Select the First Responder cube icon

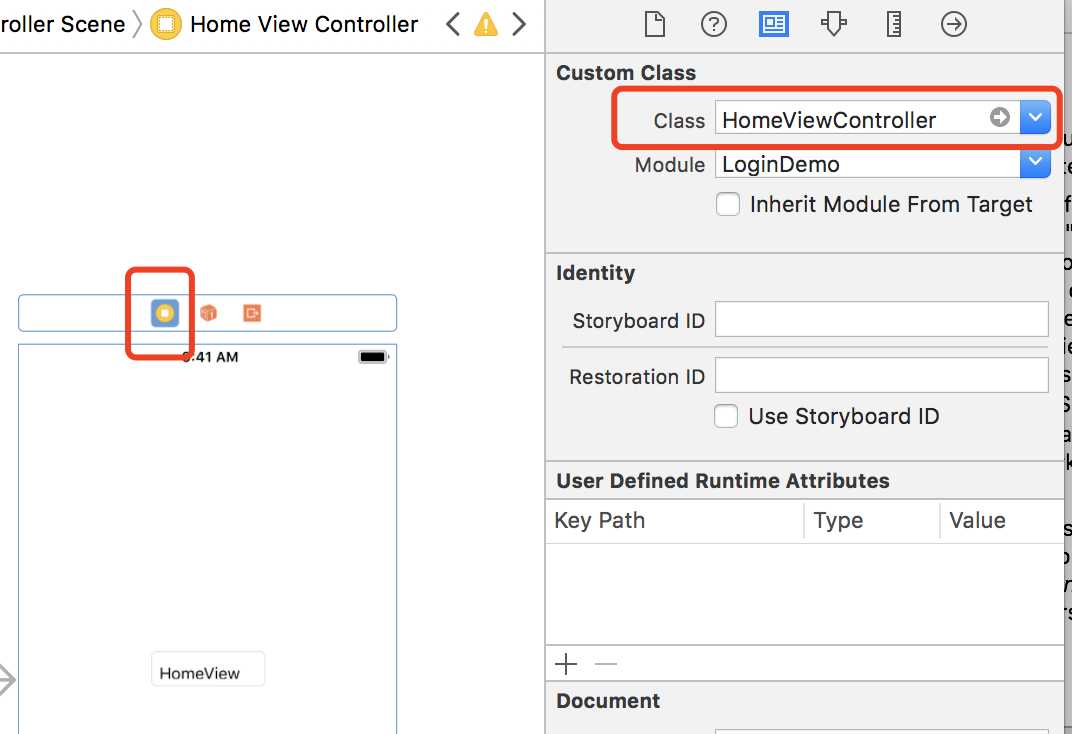209,313
